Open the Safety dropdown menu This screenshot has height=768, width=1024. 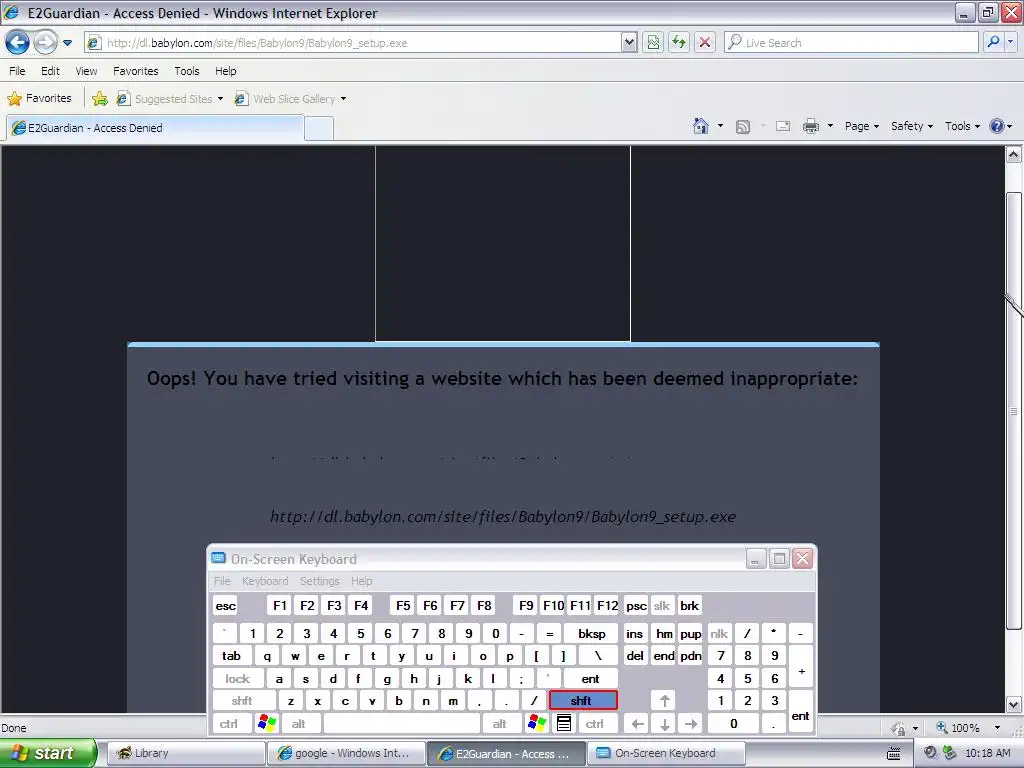coord(912,126)
